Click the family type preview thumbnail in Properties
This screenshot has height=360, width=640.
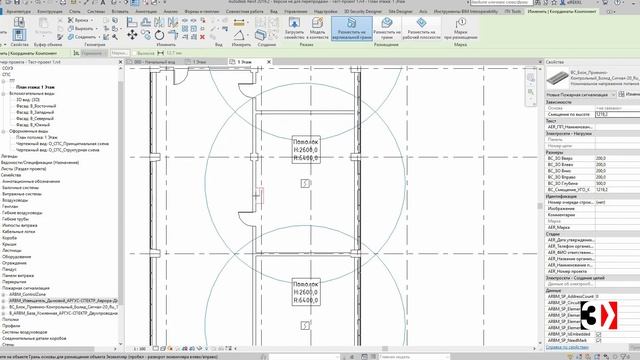[x=558, y=78]
